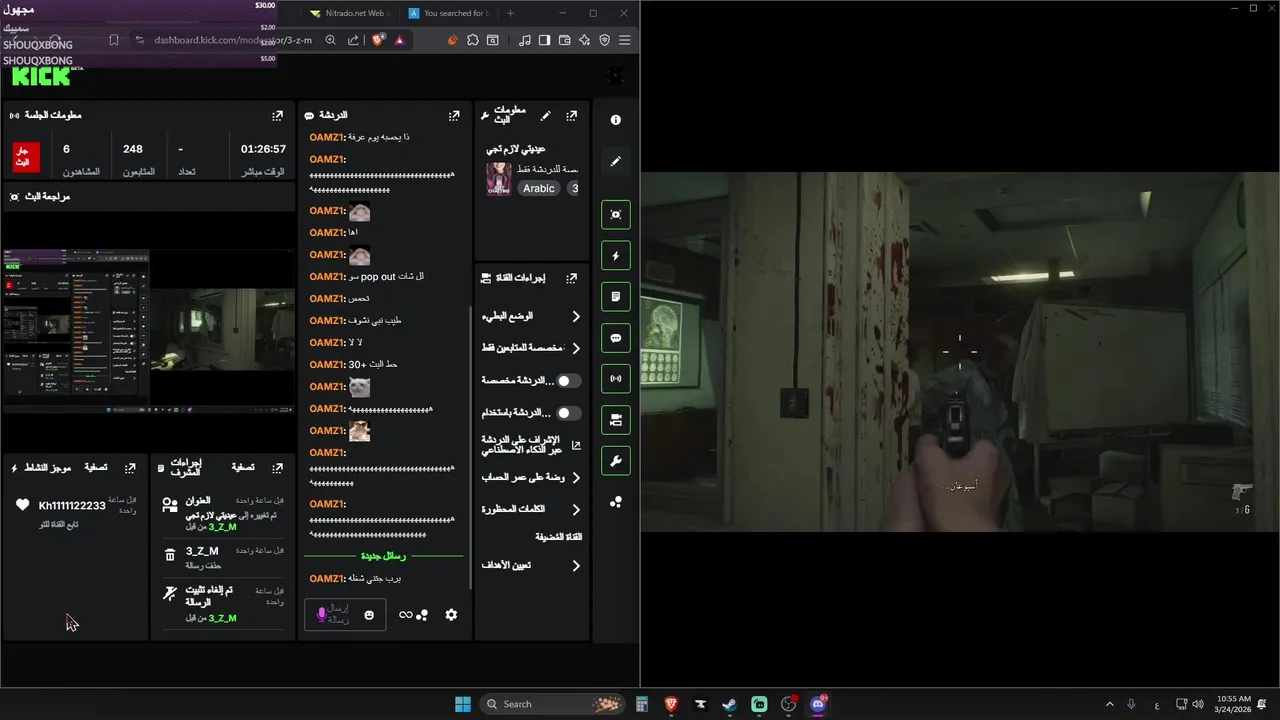
Task: Open the emoji picker in chat
Action: click(x=369, y=615)
